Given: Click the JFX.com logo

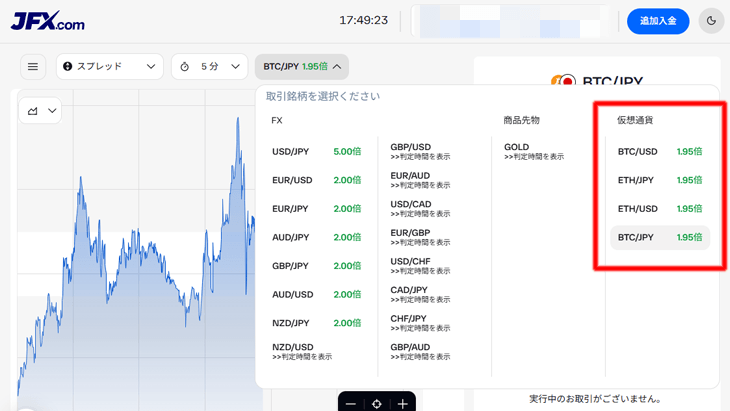Looking at the screenshot, I should [x=47, y=21].
